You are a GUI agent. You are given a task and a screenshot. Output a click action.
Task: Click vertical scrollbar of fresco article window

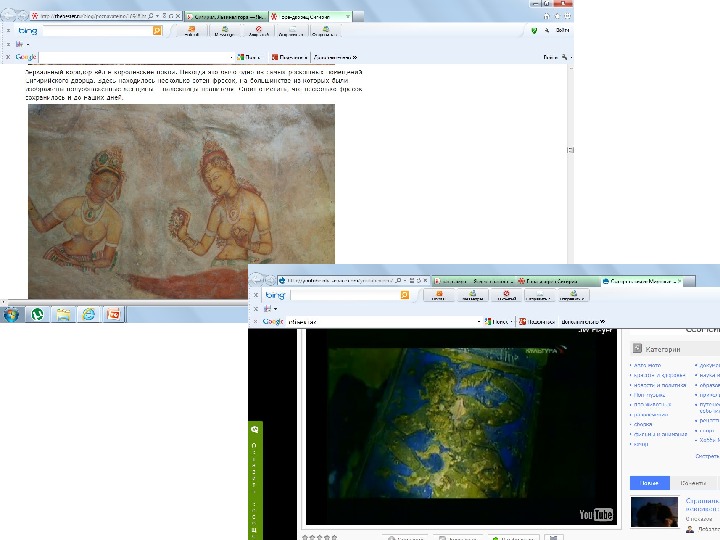(x=571, y=165)
